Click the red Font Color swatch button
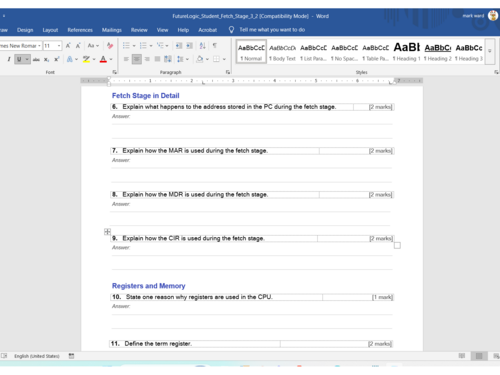 103,59
